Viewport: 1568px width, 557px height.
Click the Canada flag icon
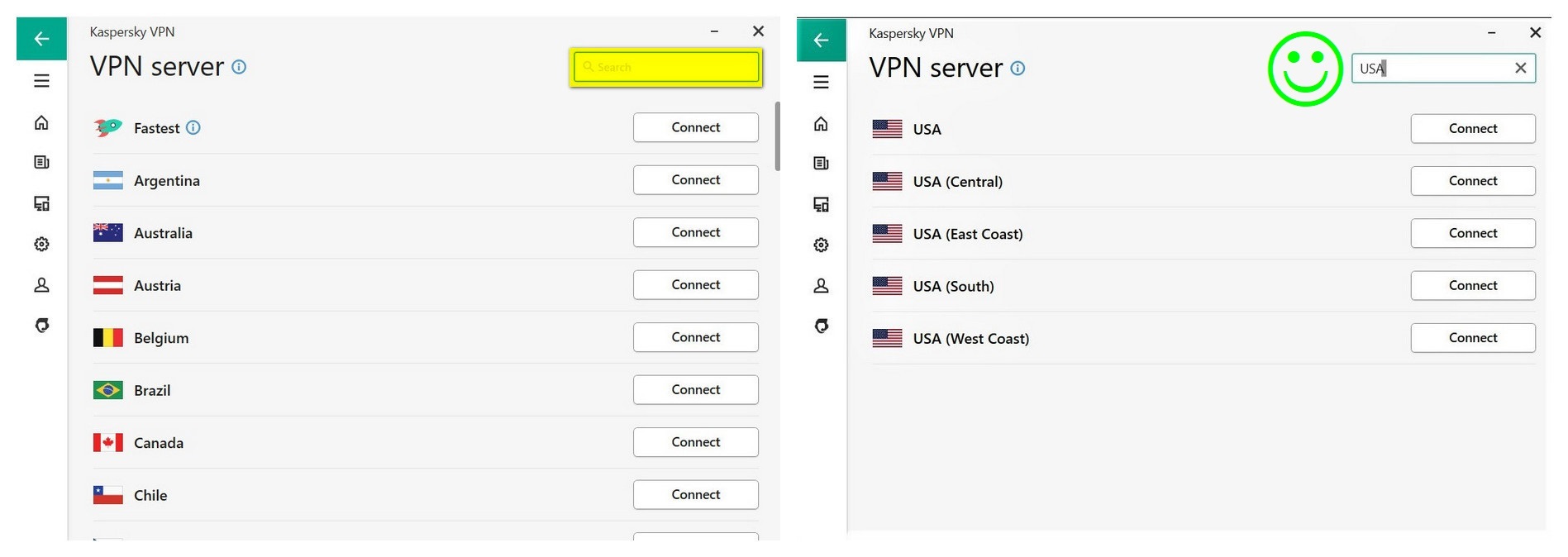(107, 443)
